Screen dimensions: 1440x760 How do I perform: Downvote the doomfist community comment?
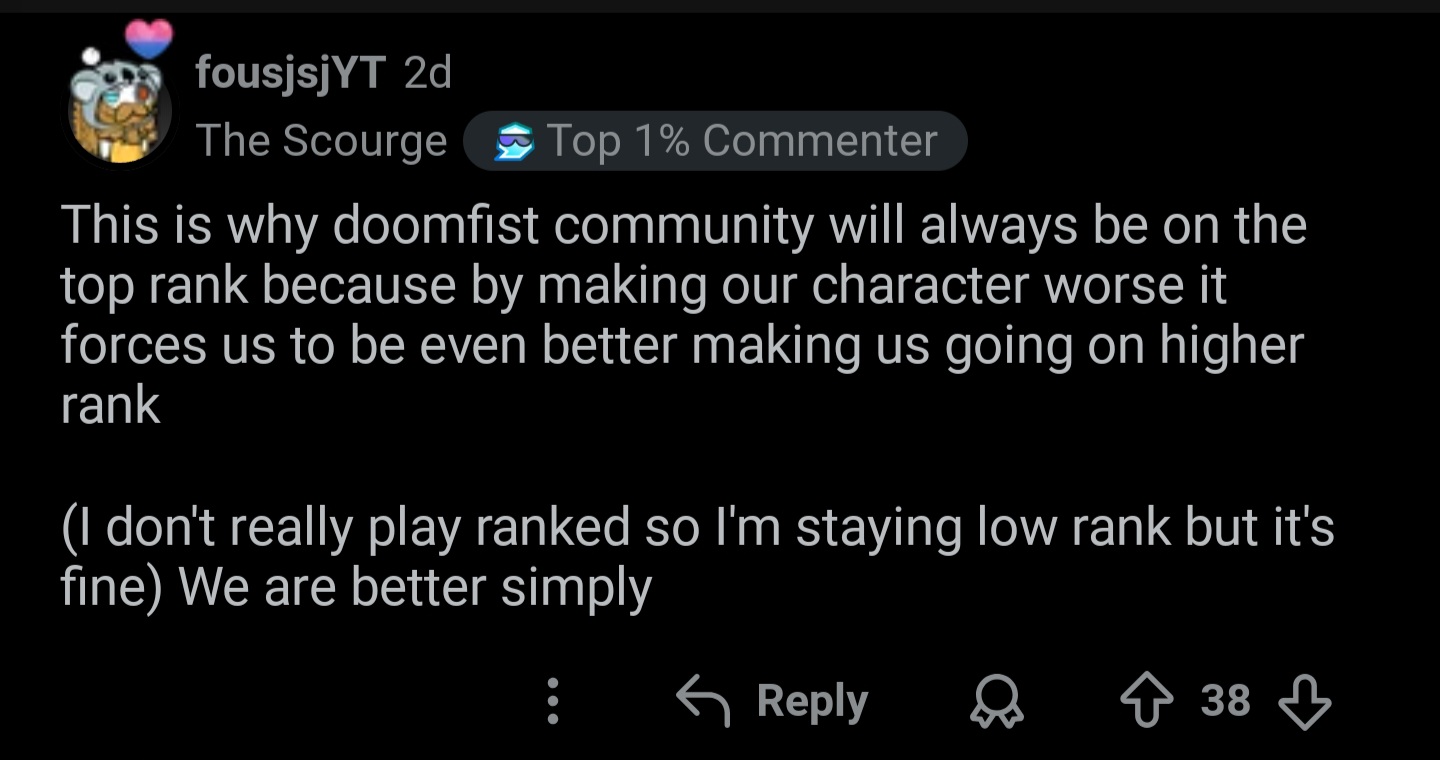coord(1305,701)
